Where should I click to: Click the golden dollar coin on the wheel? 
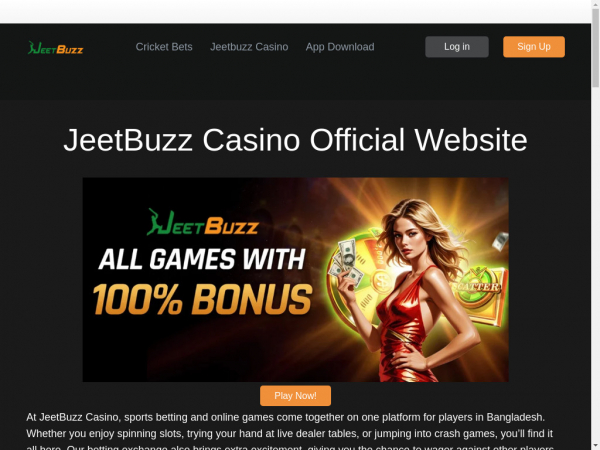coord(381,282)
